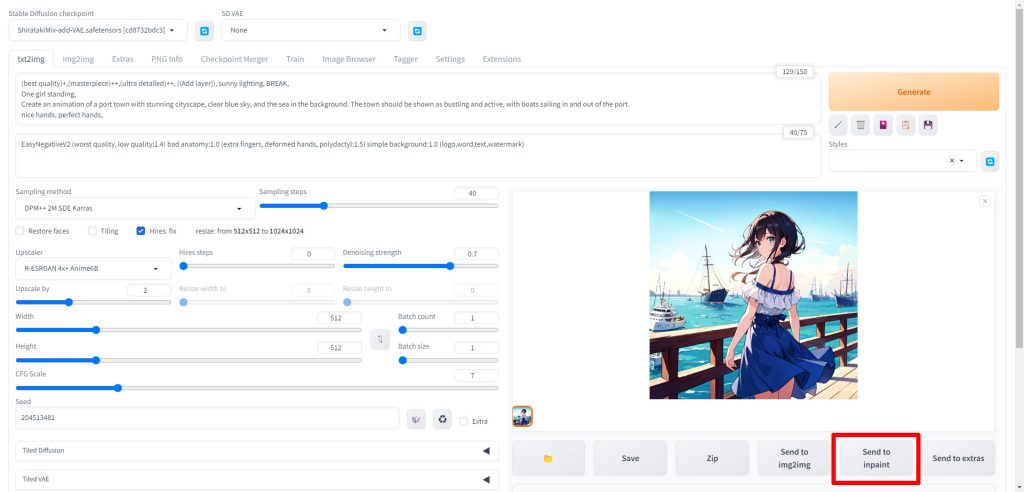Adjust the CFG Scale slider
Image resolution: width=1024 pixels, height=492 pixels.
257,387
